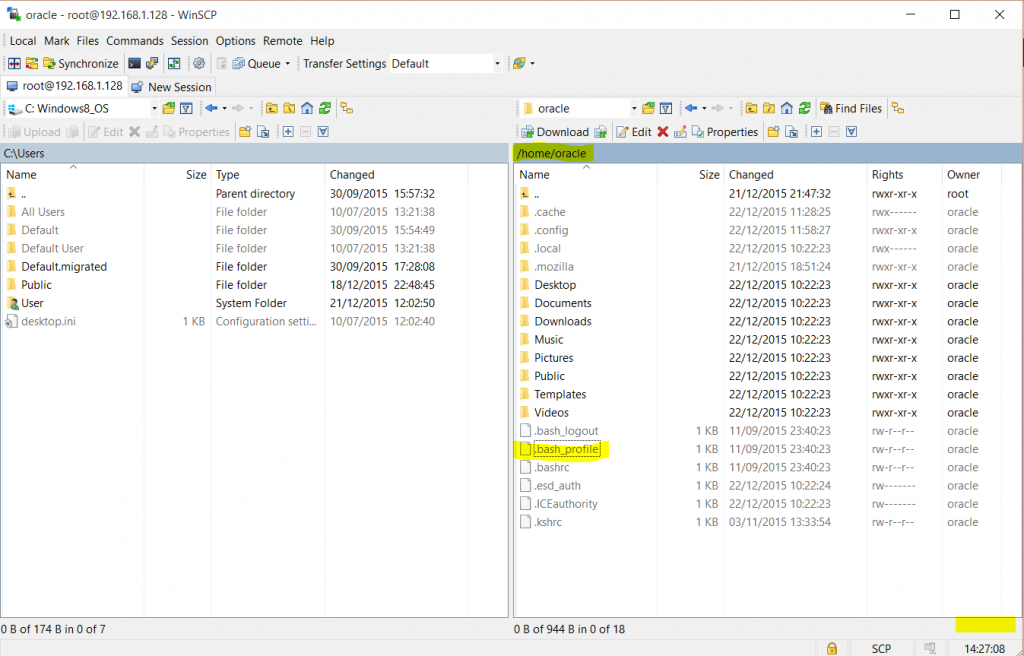
Task: Open the local drive C: Windows8_OS dropdown
Action: tap(154, 108)
